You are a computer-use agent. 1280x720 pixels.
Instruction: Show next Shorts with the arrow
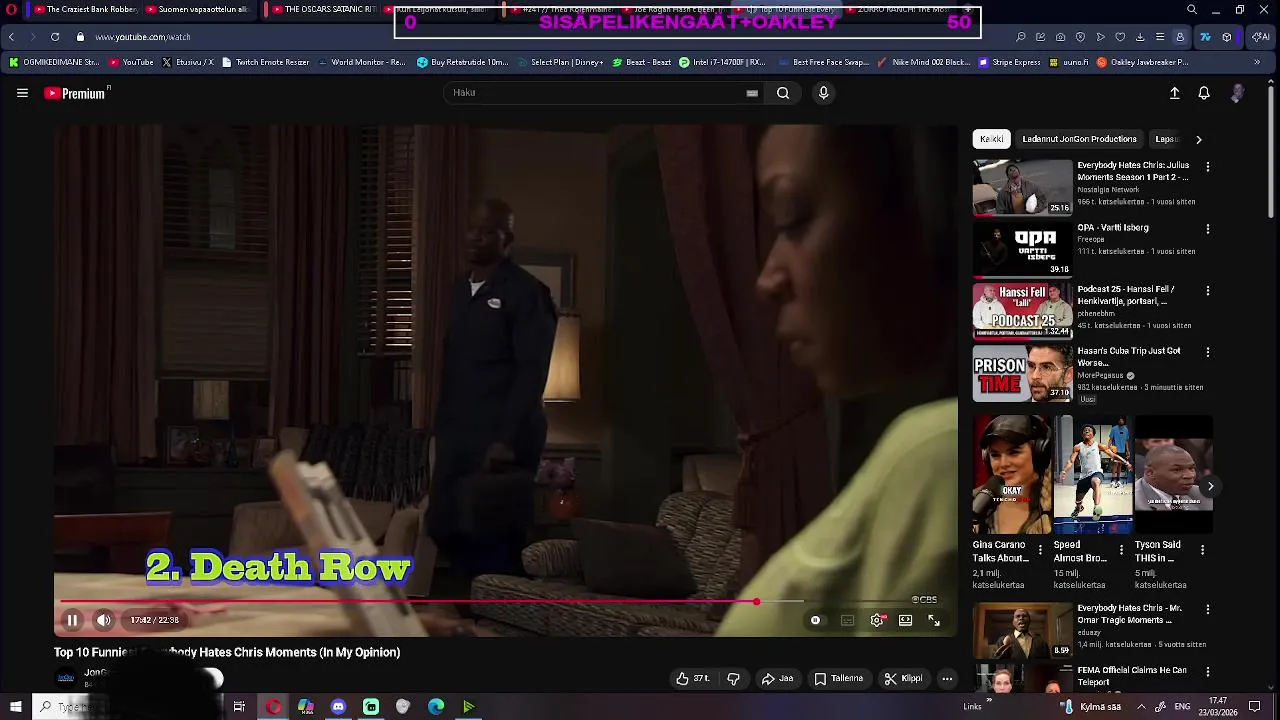tap(1210, 487)
